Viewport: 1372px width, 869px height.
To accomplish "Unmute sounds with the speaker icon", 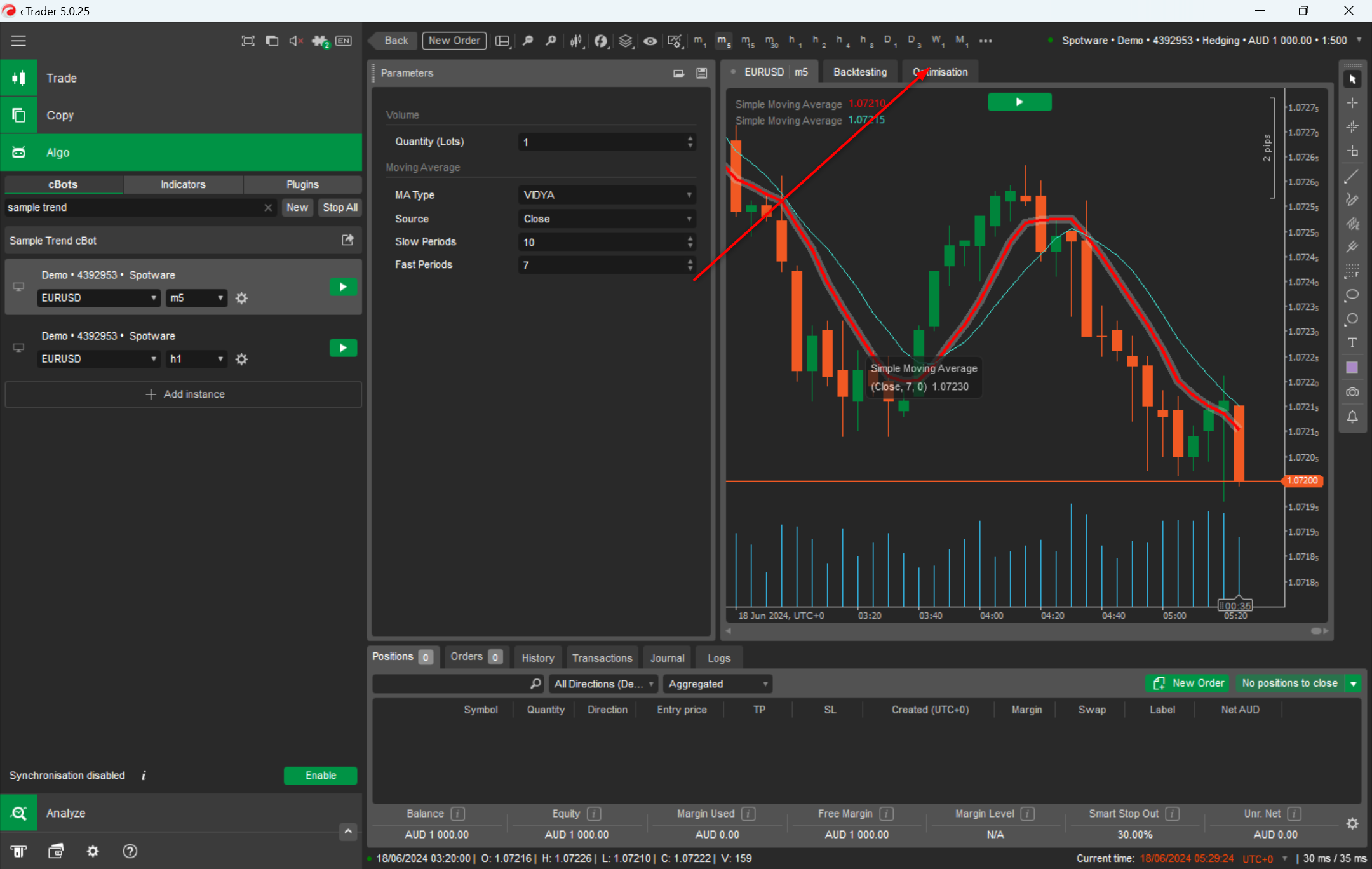I will [295, 41].
